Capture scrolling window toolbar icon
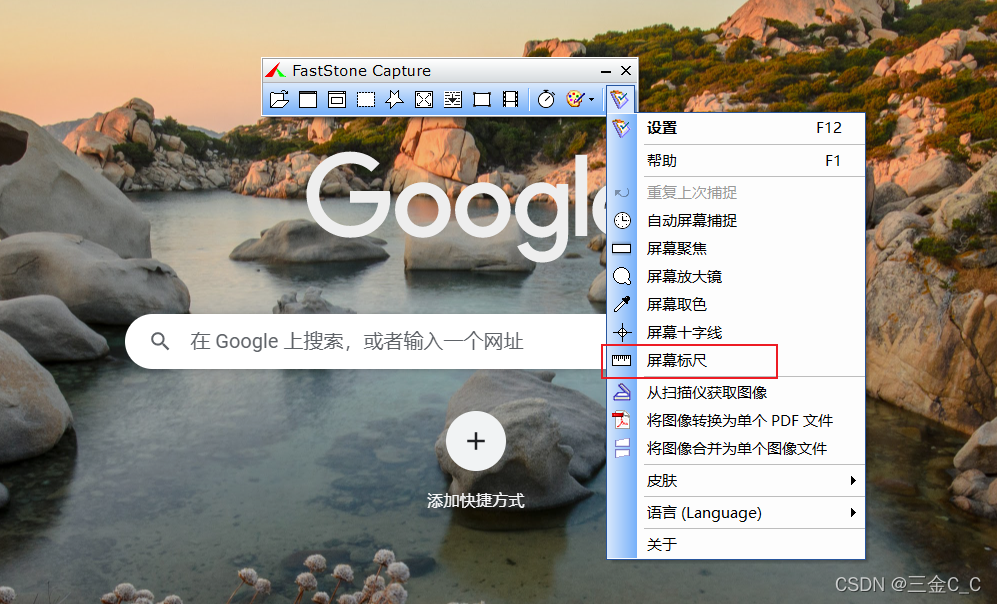The width and height of the screenshot is (997, 604). 453,99
